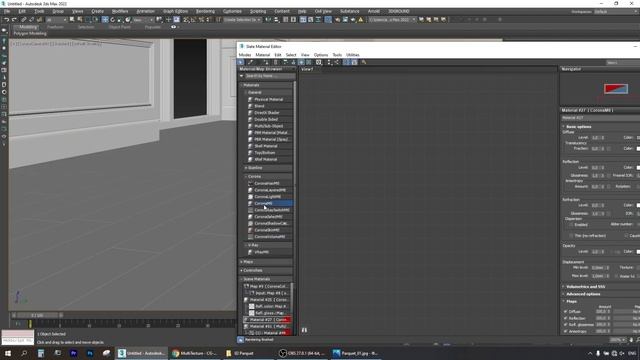Click the Undo arrow in main toolbar
This screenshot has width=640, height=360.
[7, 20]
